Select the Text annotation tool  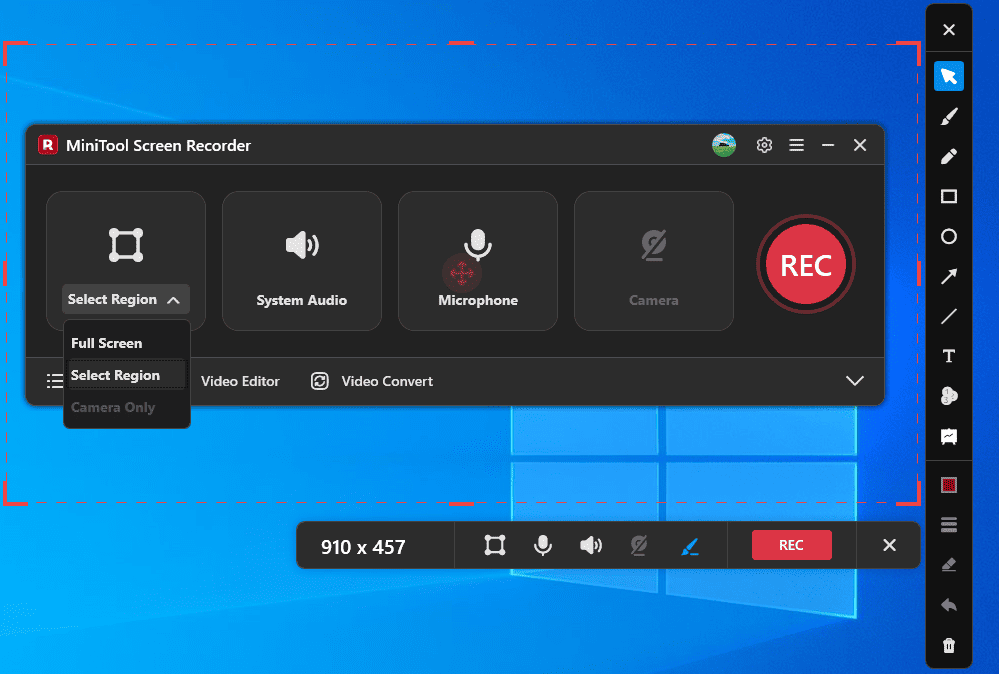coord(948,356)
